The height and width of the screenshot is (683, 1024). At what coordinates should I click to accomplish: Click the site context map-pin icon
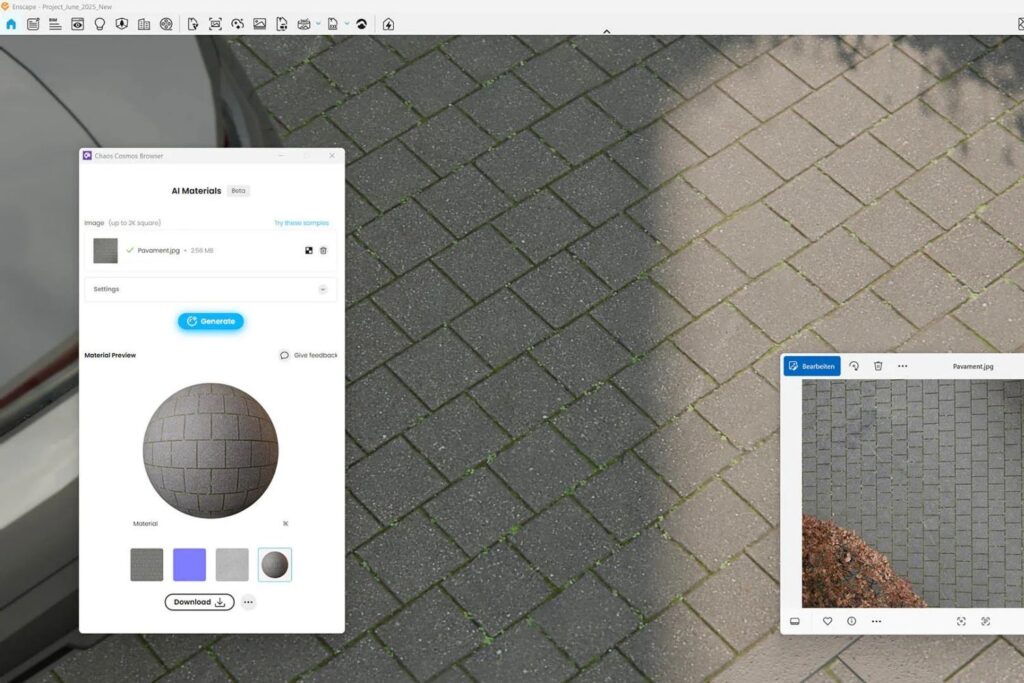[121, 24]
